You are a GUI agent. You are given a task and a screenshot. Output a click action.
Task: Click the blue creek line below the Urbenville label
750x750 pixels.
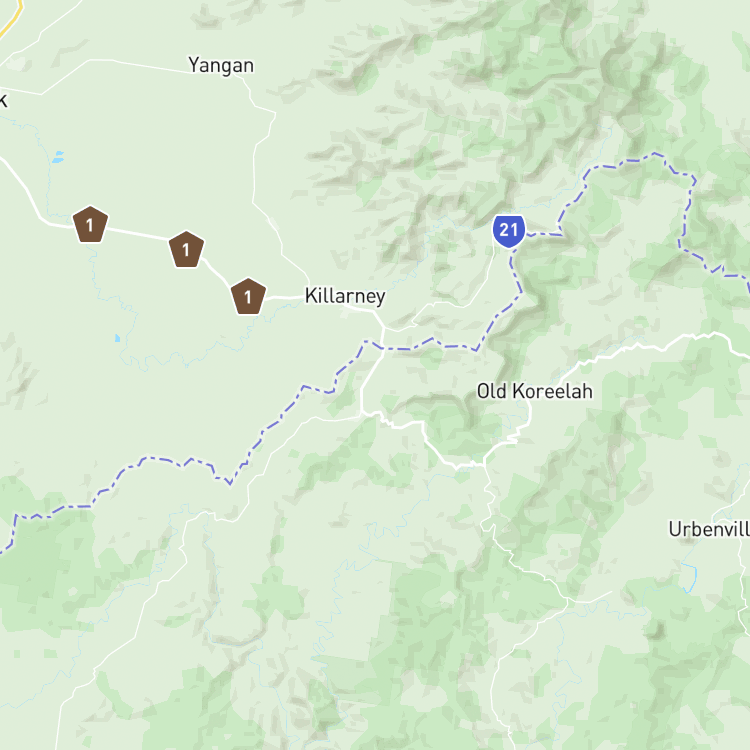click(690, 577)
